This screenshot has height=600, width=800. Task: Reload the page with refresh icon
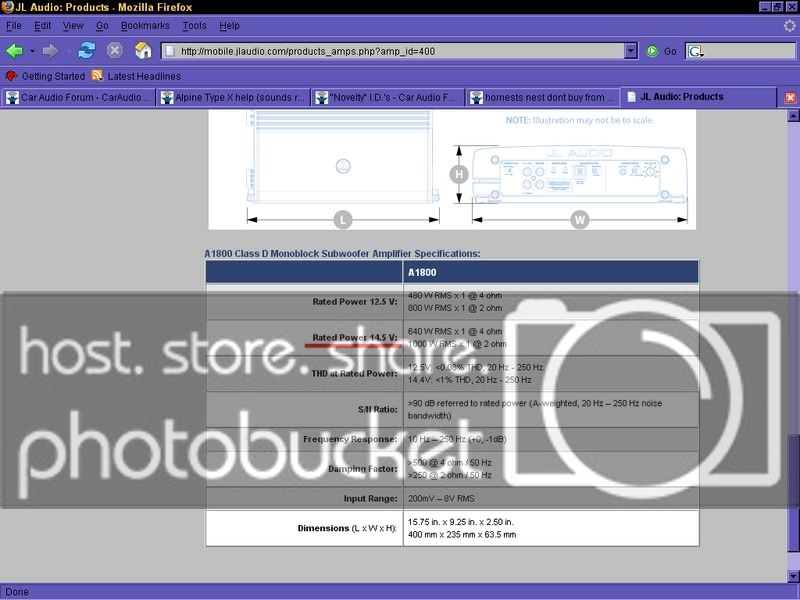pyautogui.click(x=86, y=51)
